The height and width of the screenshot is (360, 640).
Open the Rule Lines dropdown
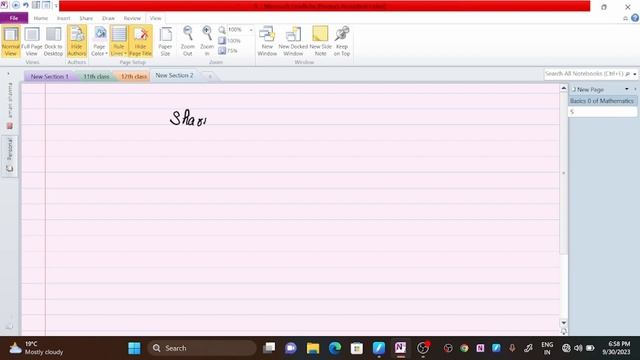119,41
